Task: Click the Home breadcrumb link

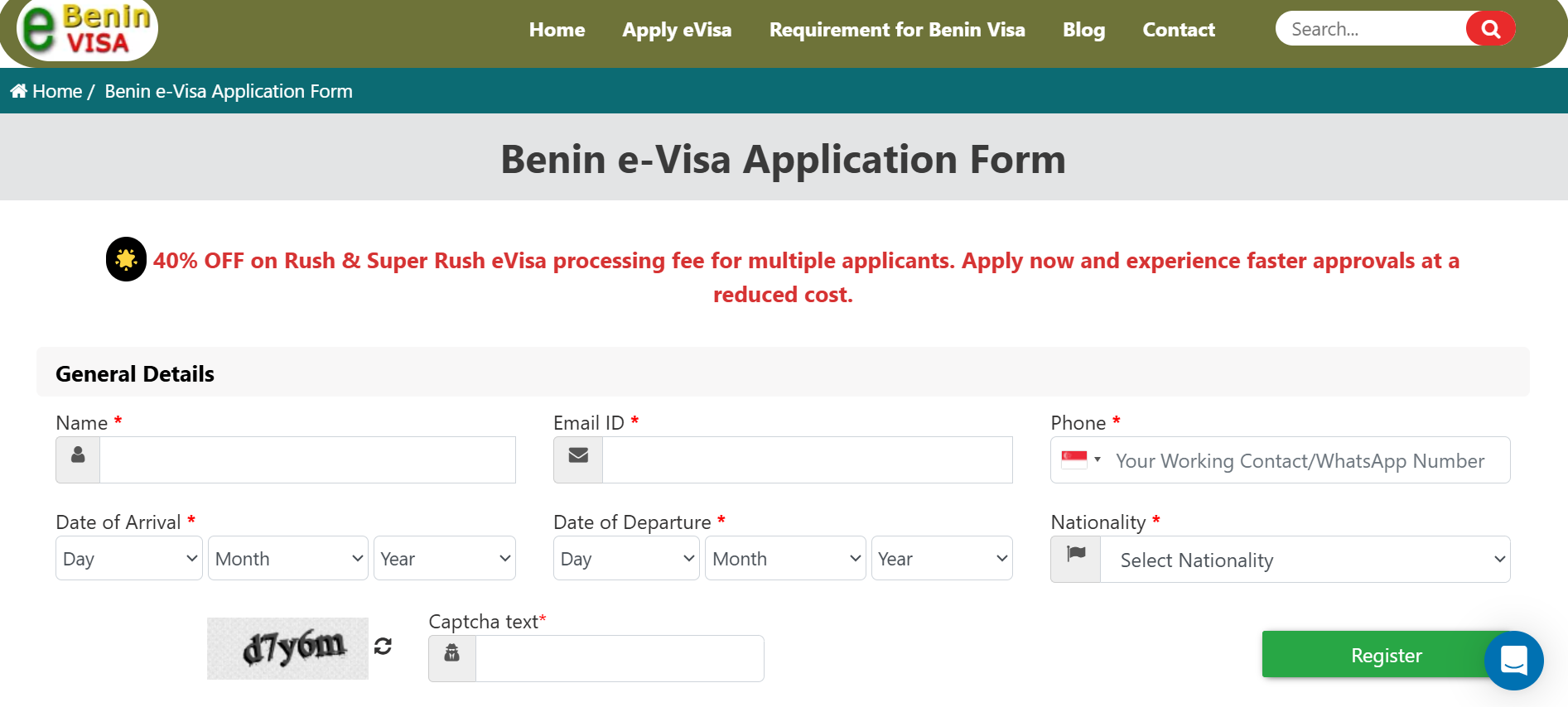Action: (x=57, y=91)
